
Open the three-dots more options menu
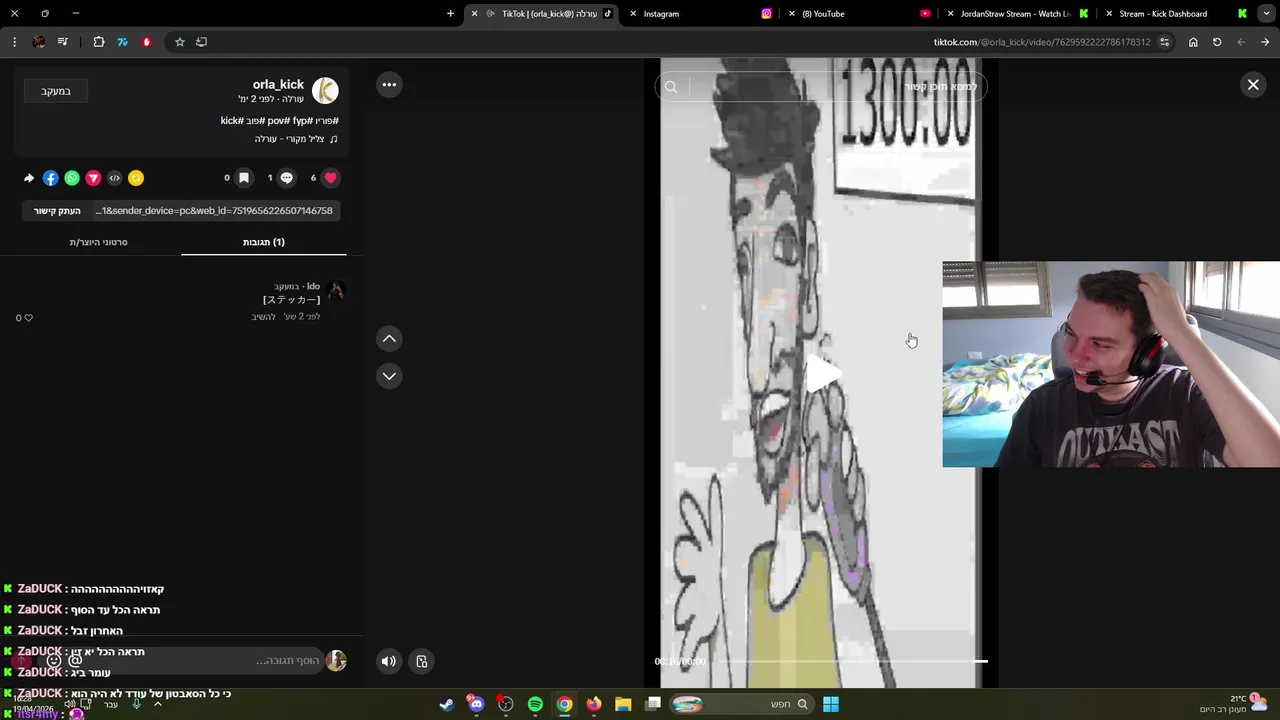coord(389,85)
